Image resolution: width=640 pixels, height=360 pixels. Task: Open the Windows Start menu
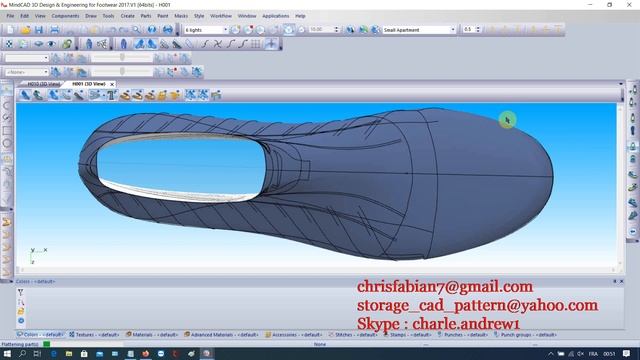point(7,354)
